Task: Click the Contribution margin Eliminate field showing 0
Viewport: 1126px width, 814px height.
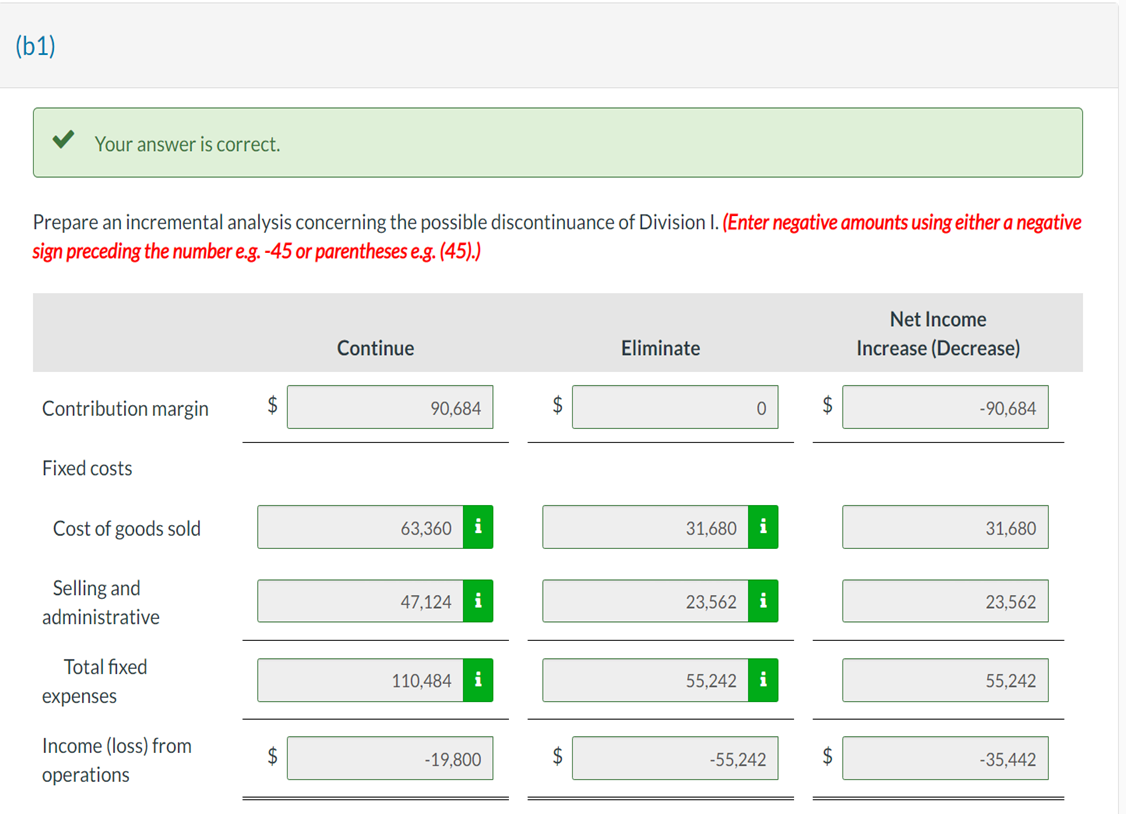Action: (x=675, y=407)
